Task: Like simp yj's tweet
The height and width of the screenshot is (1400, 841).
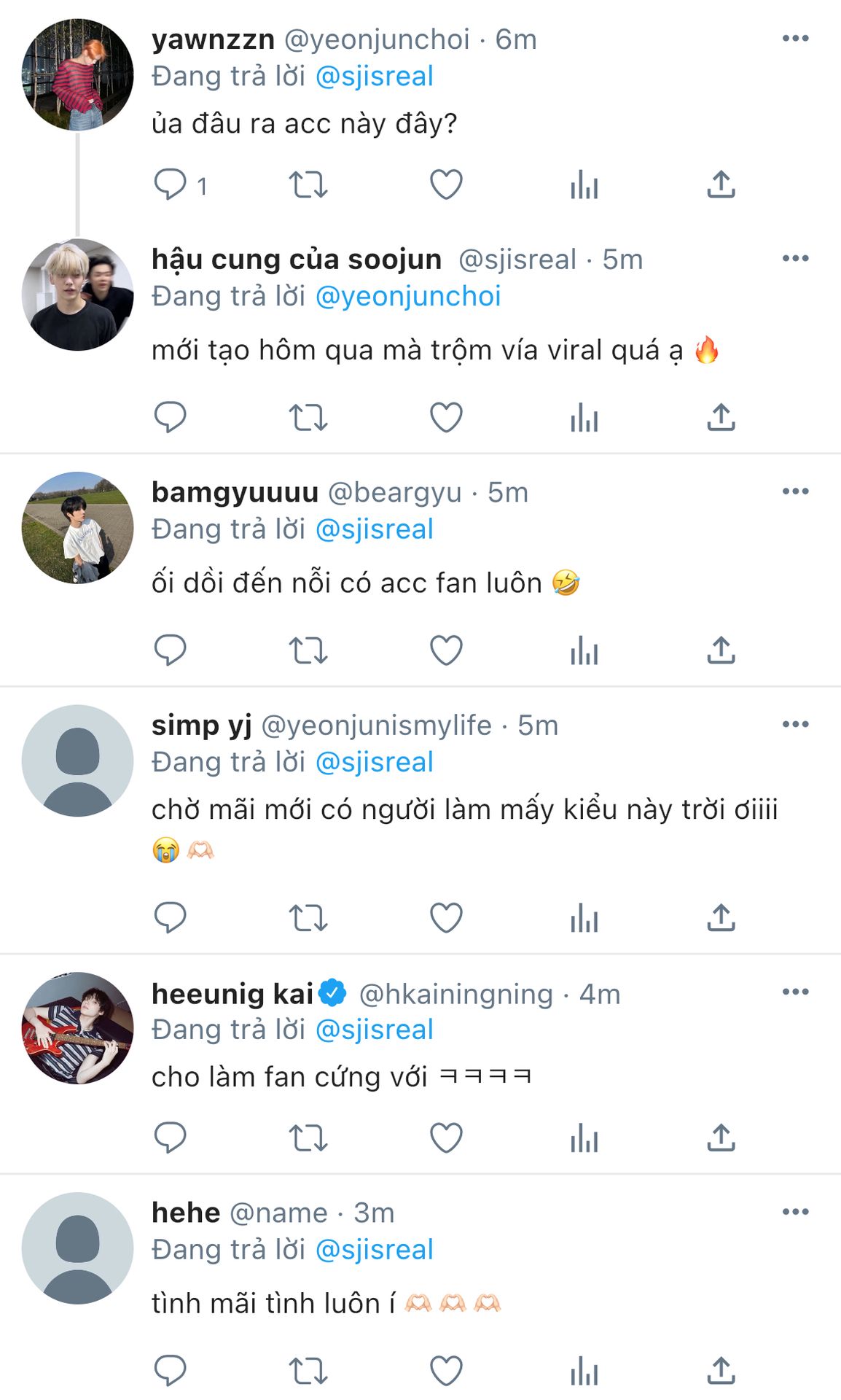Action: click(x=446, y=918)
